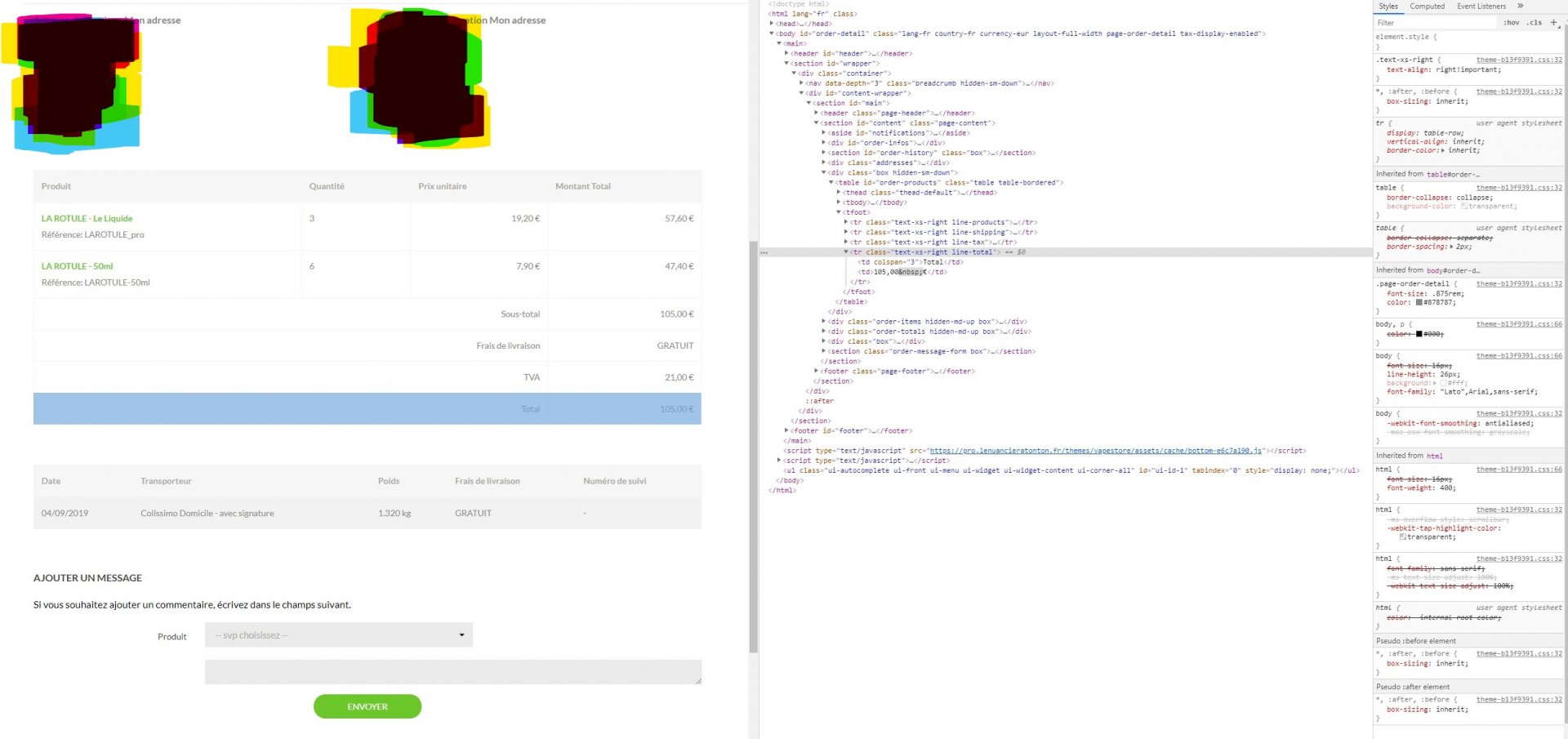Viewport: 1568px width, 739px height.
Task: Open the Produit "svp choisissez" dropdown
Action: [339, 635]
